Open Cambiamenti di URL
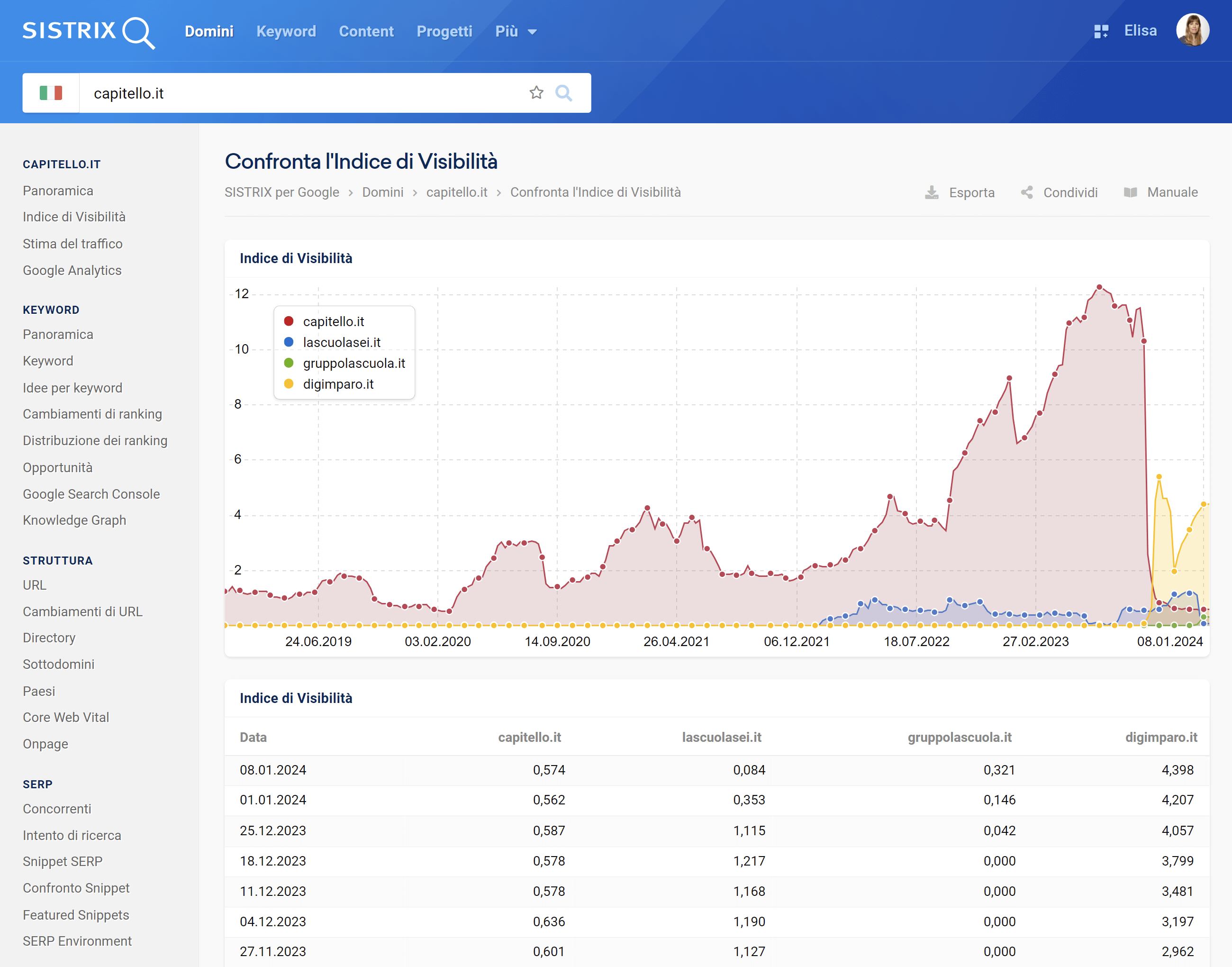Image resolution: width=1232 pixels, height=967 pixels. [82, 612]
